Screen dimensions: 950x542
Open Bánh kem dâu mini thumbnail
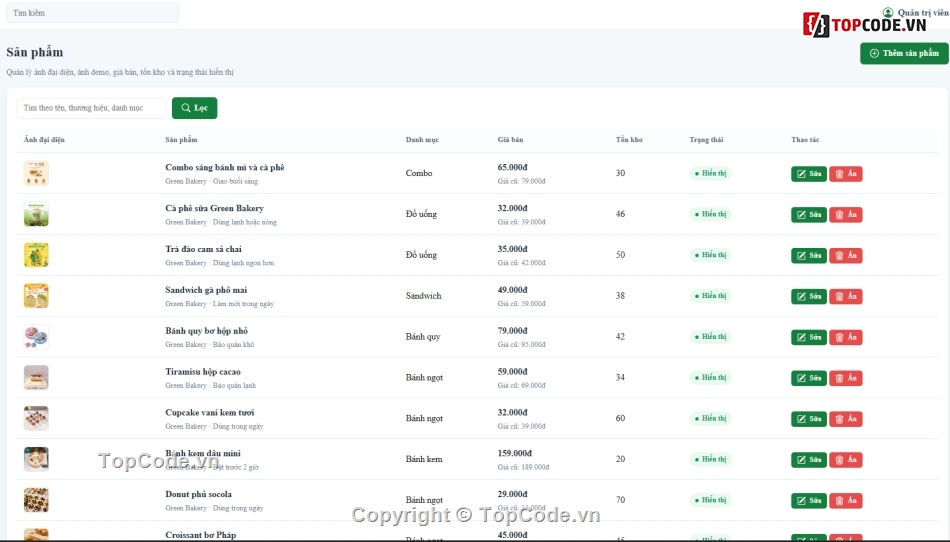coord(36,459)
